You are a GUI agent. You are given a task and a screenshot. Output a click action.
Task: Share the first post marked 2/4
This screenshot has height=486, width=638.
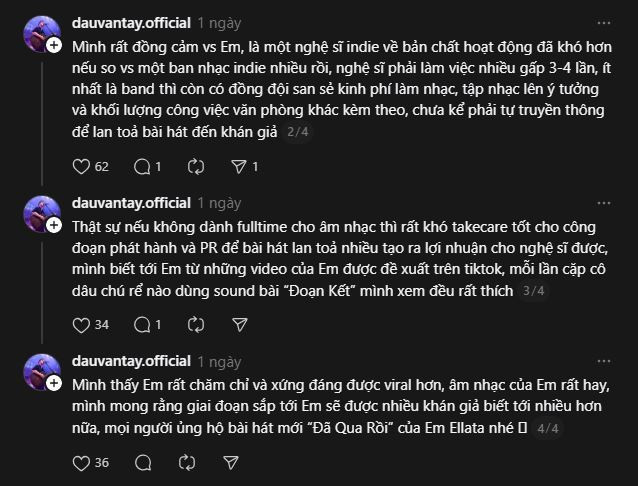(x=239, y=166)
